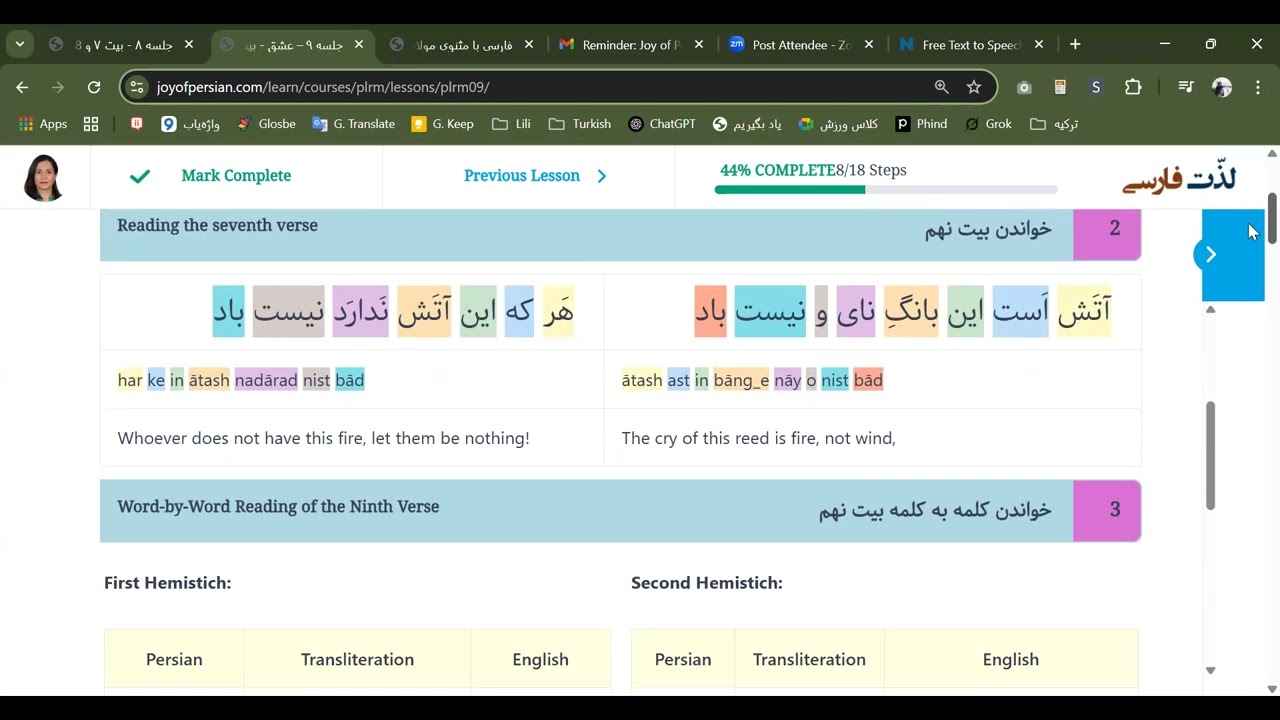Open the Glosbe bookmark
The width and height of the screenshot is (1280, 720).
pyautogui.click(x=266, y=124)
